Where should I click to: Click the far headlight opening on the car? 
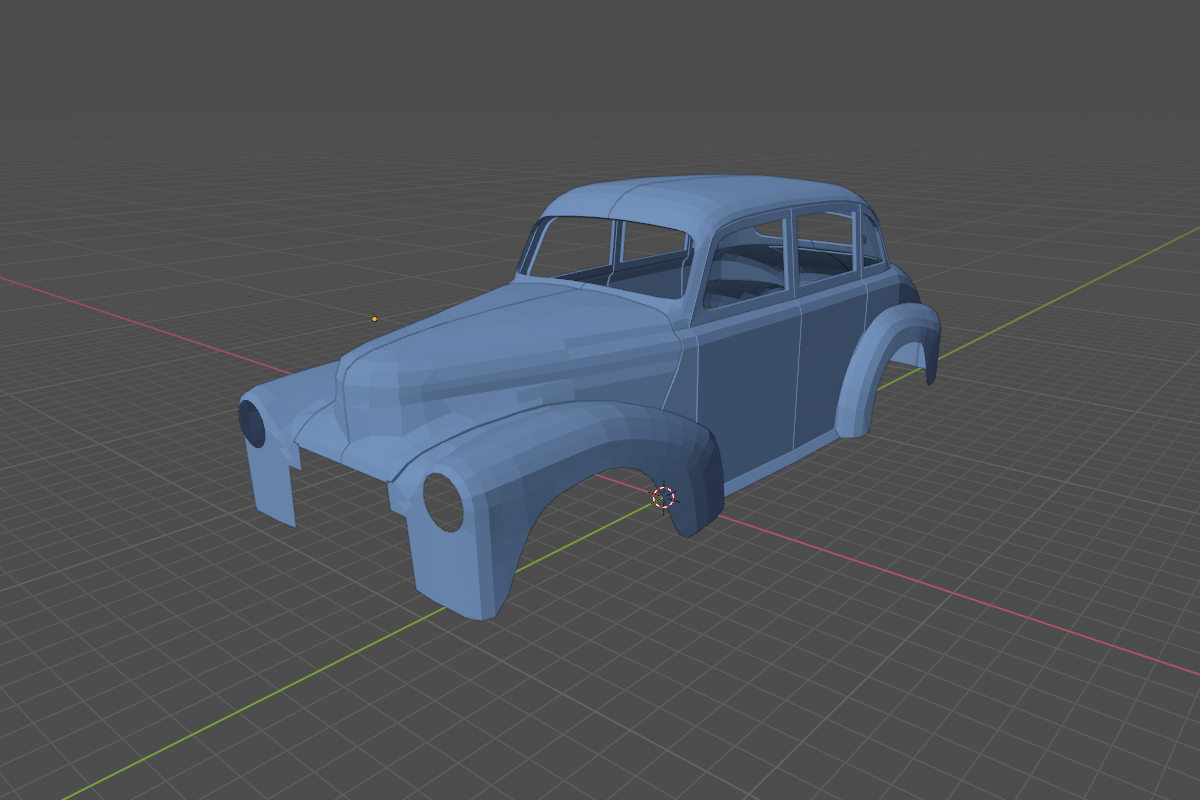pos(252,424)
